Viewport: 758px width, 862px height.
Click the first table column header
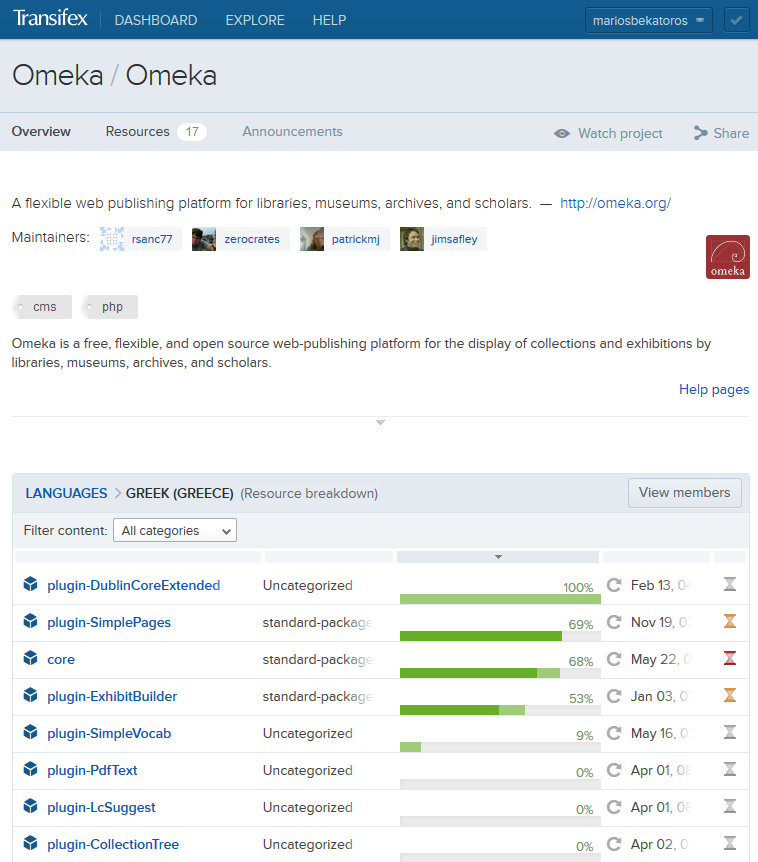tap(138, 557)
